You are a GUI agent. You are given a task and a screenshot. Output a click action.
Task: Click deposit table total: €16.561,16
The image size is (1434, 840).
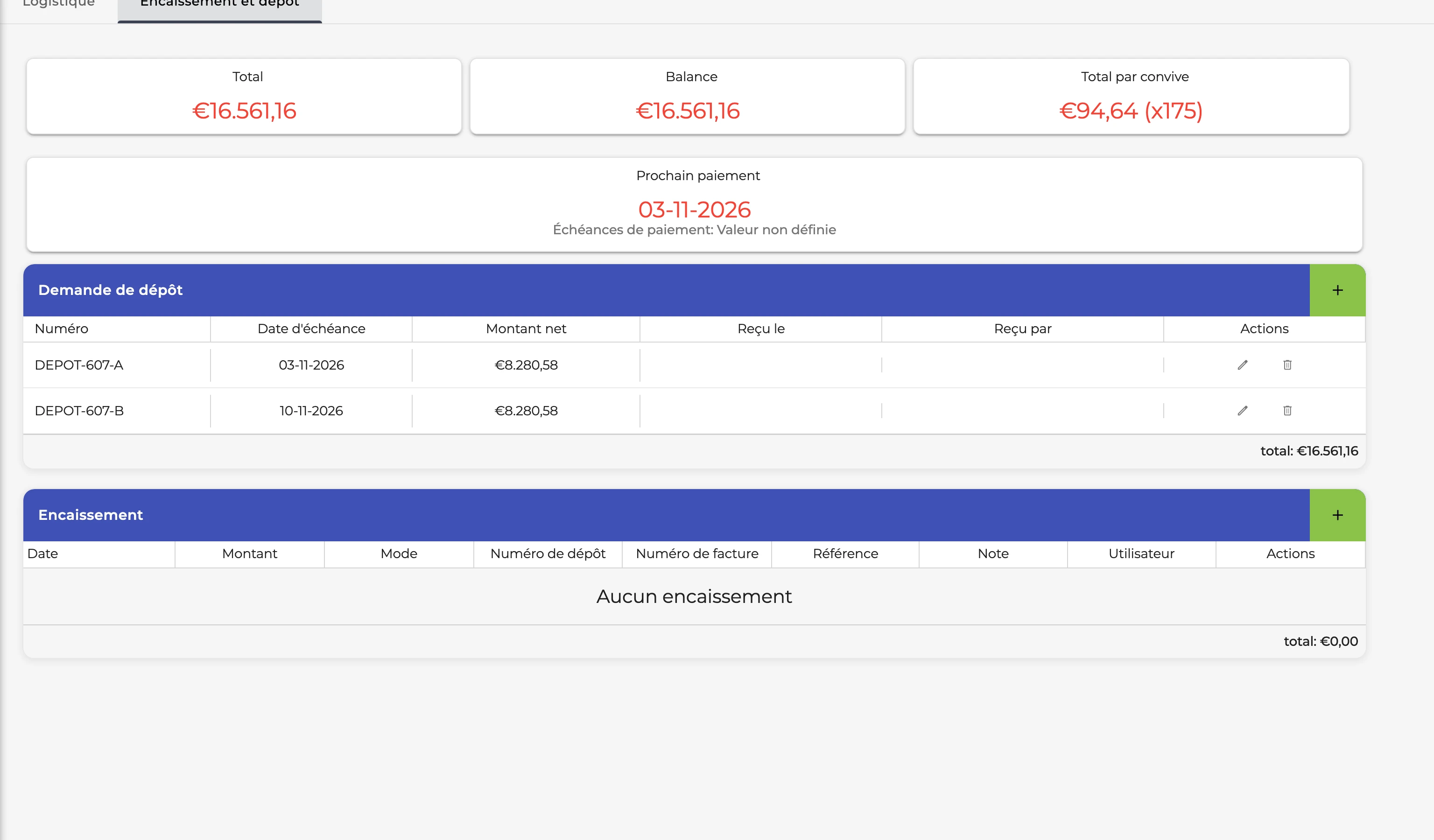coord(1309,451)
